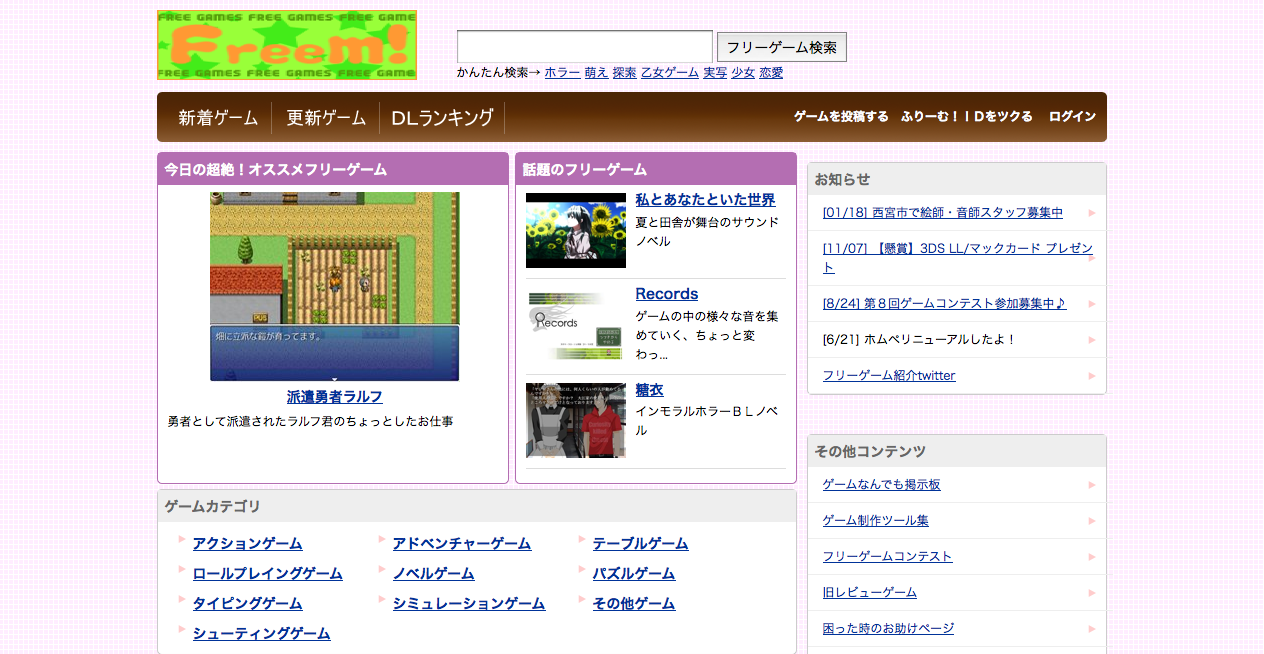Open the アクションゲーム category

248,544
